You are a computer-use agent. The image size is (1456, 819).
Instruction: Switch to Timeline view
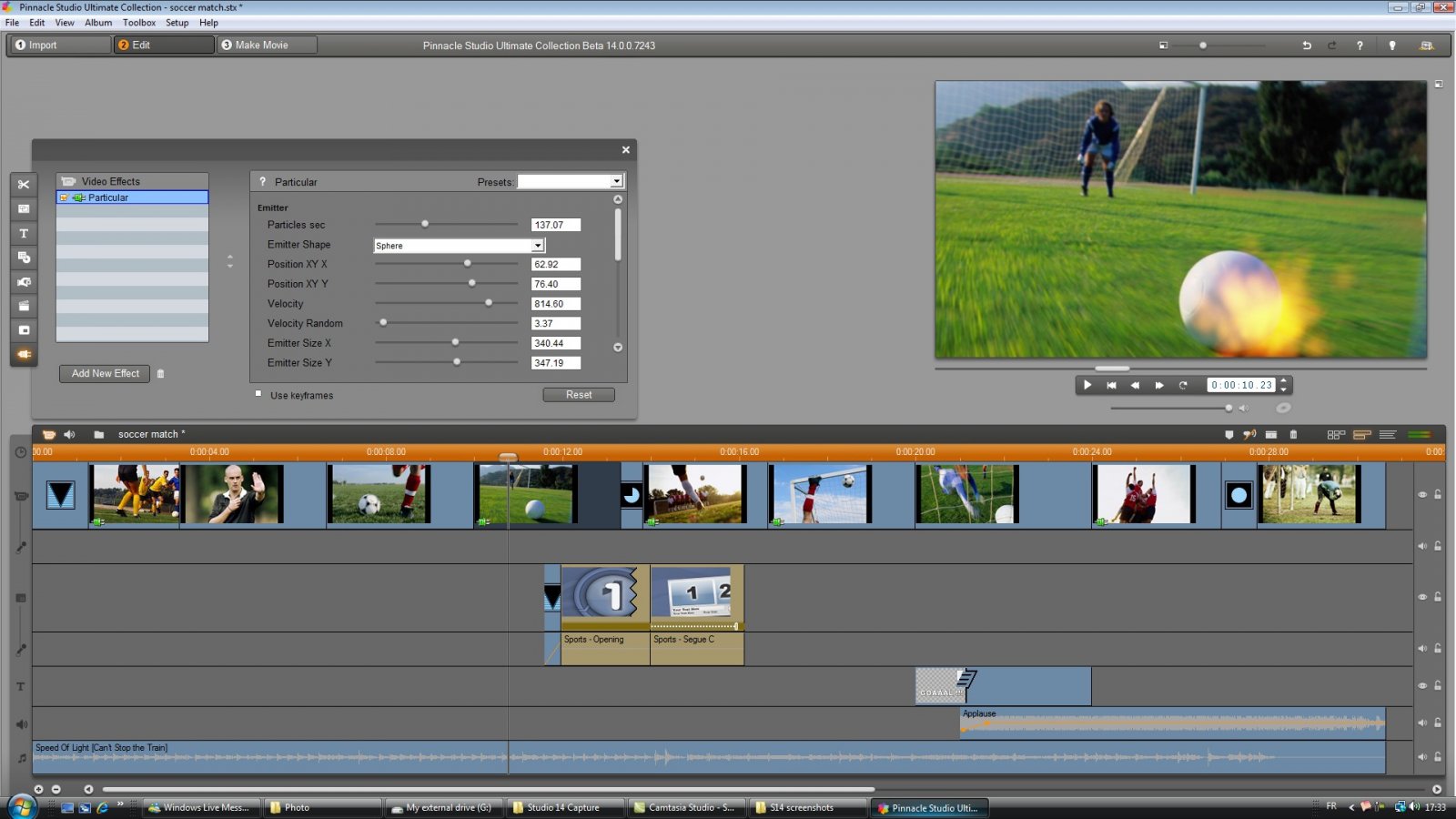point(1362,435)
